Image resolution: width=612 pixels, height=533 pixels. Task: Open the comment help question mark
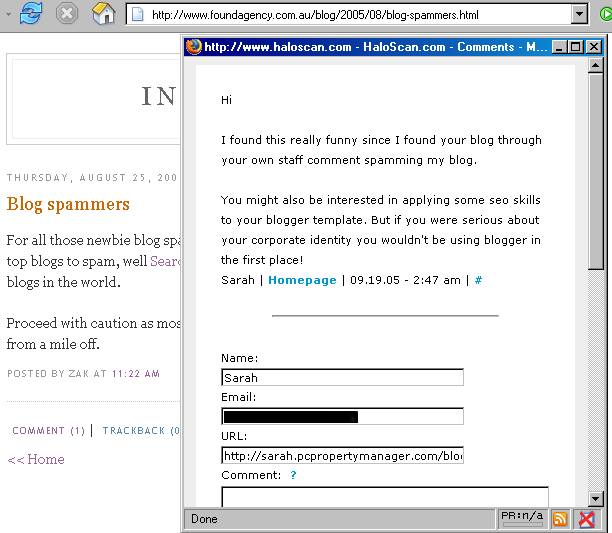(x=293, y=475)
